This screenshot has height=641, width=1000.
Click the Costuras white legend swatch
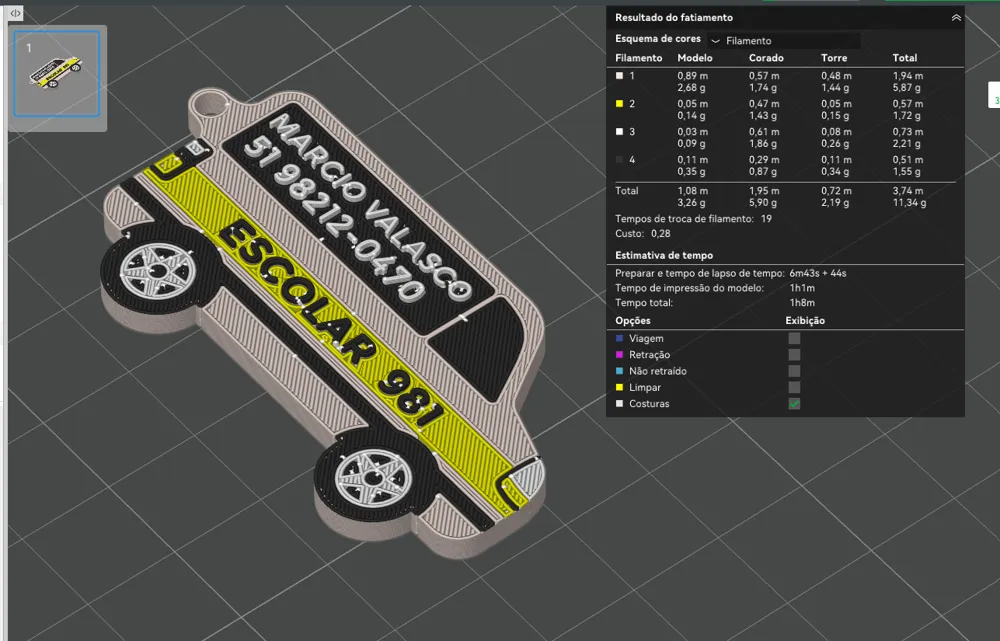tap(619, 404)
